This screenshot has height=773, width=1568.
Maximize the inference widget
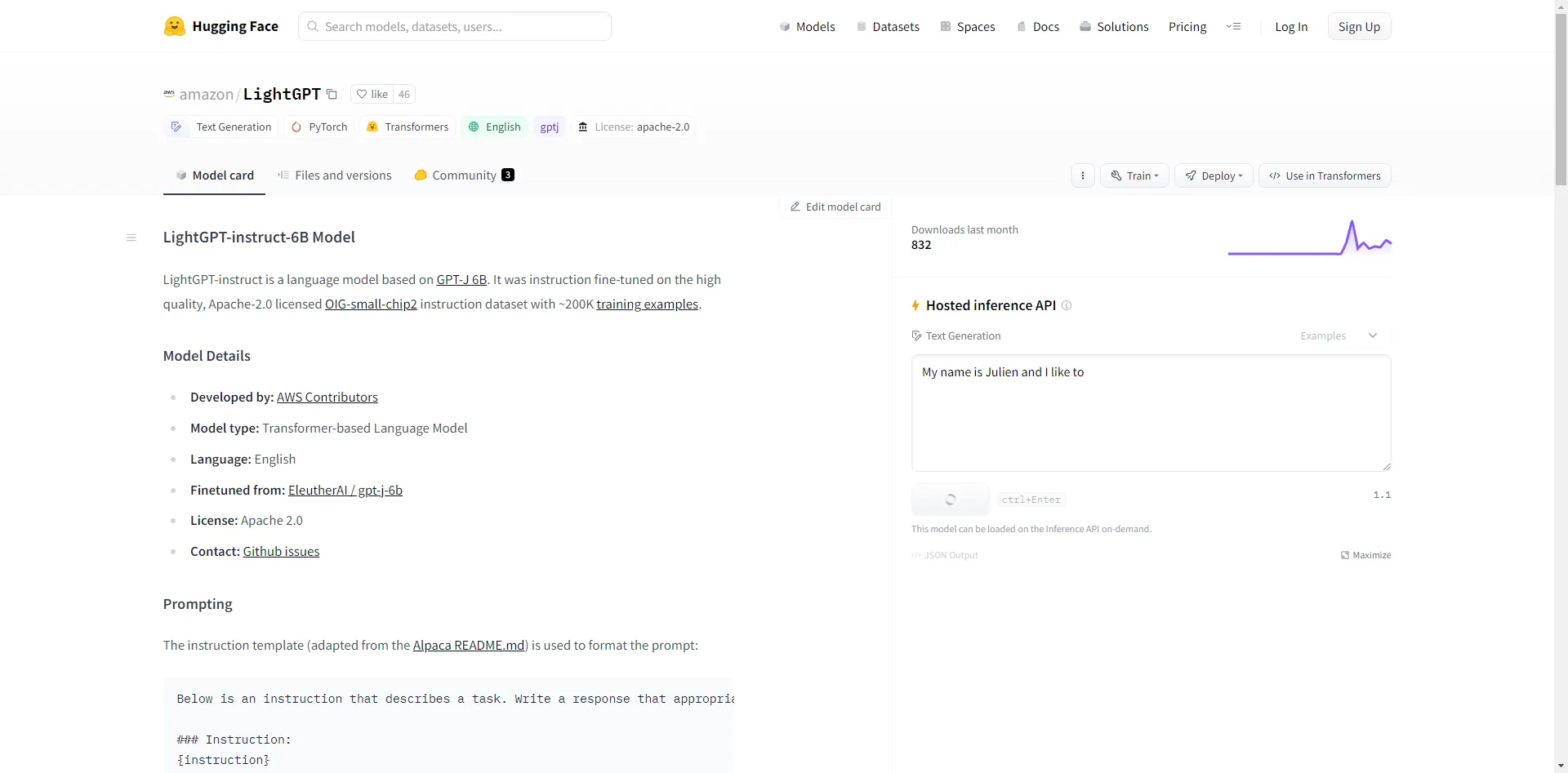[x=1365, y=555]
